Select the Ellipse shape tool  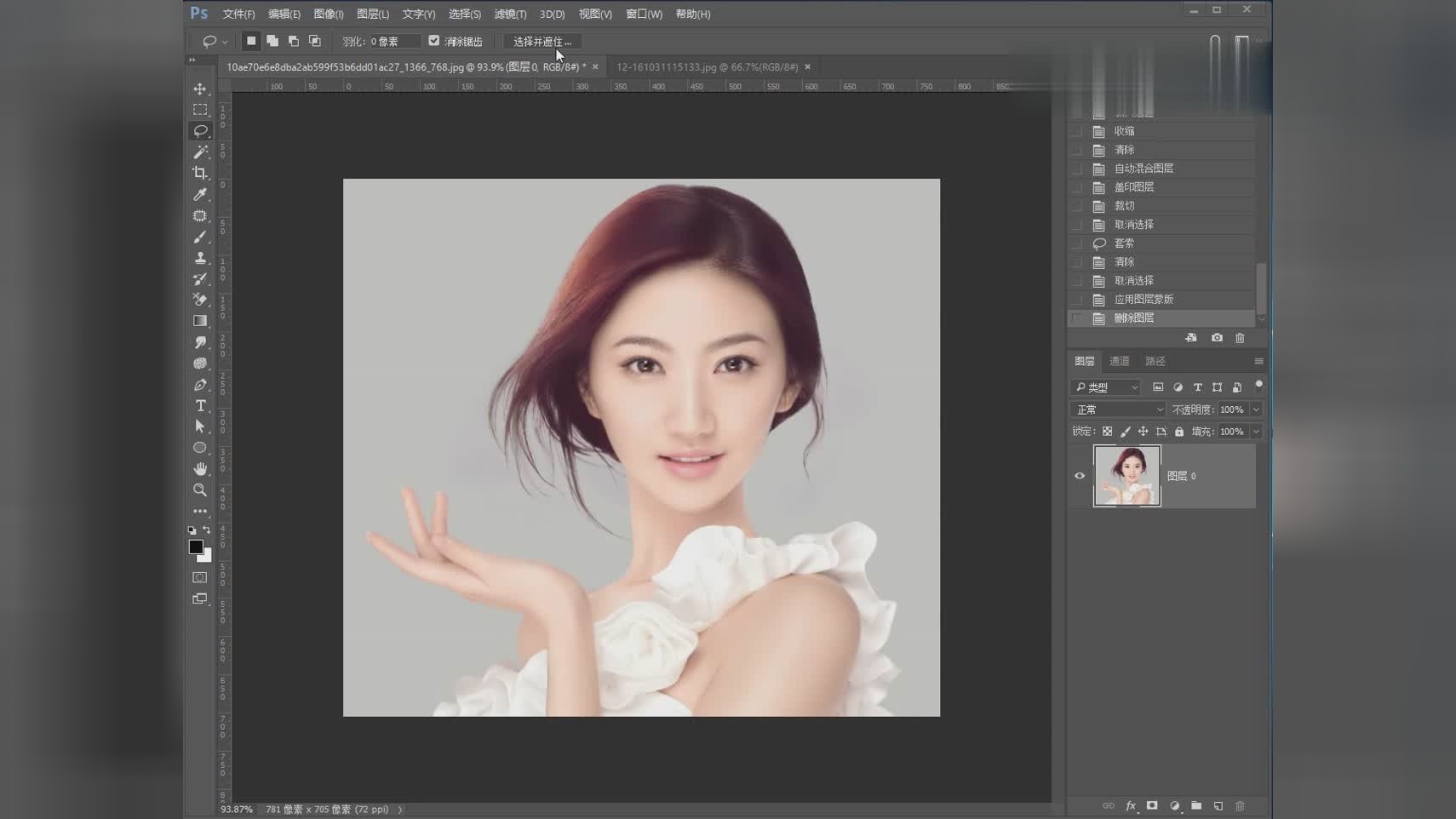pos(200,448)
